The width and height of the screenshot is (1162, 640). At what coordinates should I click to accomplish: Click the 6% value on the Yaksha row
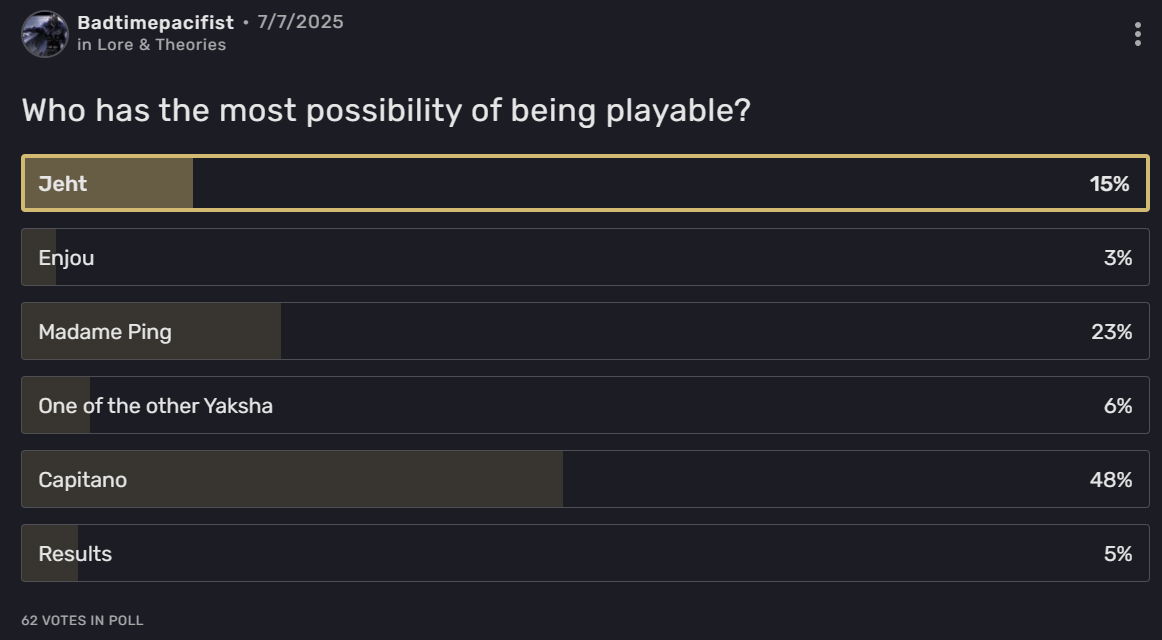[1117, 406]
